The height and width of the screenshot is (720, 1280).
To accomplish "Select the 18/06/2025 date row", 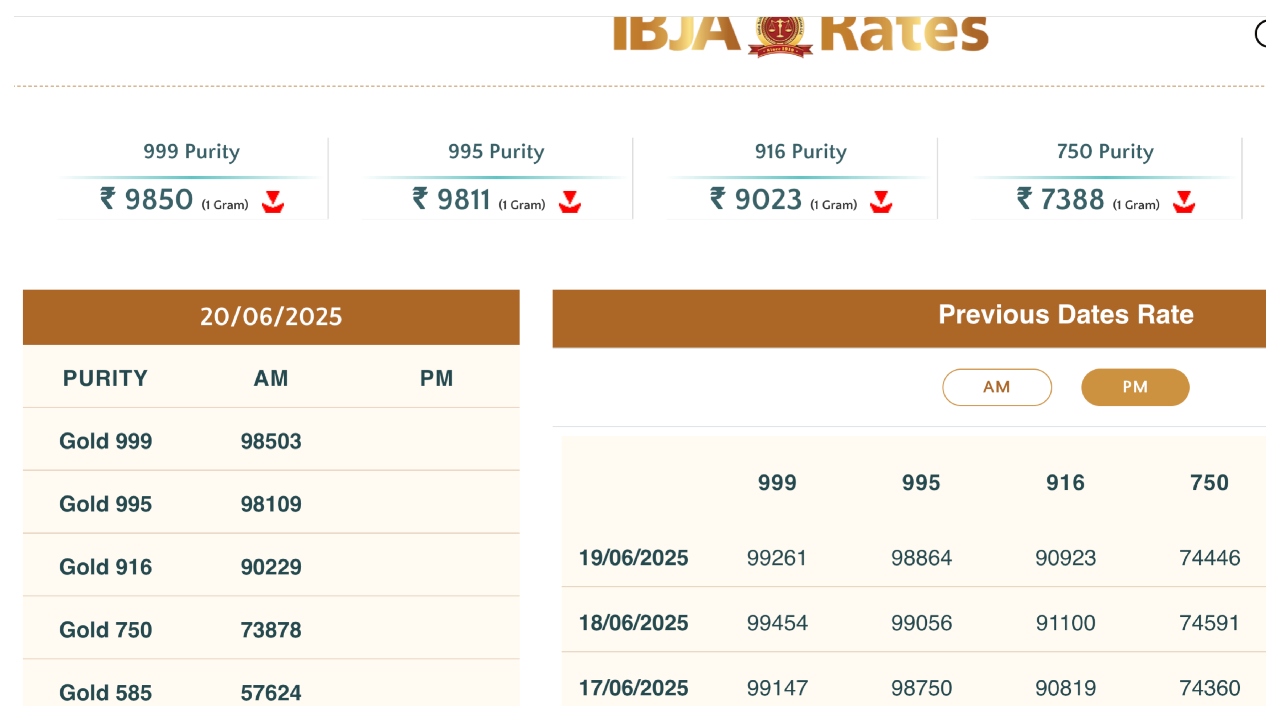I will tap(633, 623).
